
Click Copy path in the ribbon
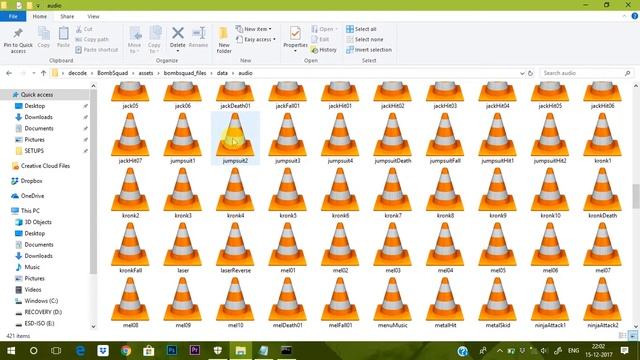click(x=92, y=40)
